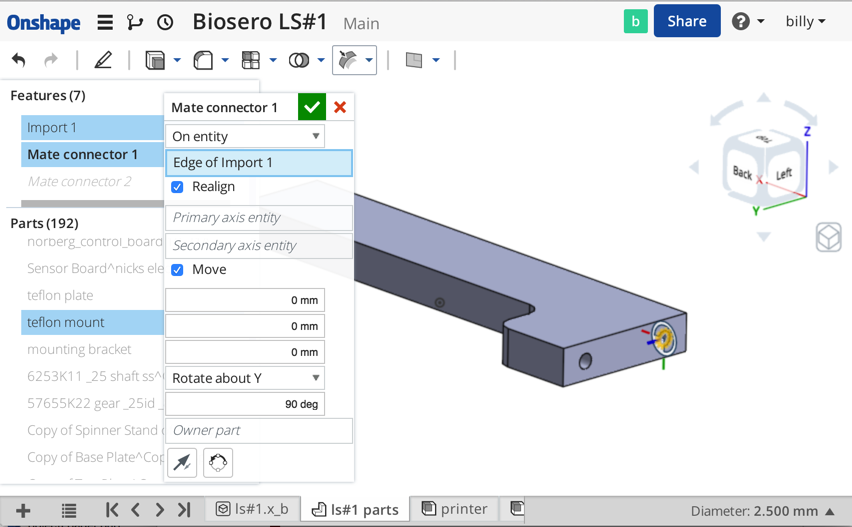Image resolution: width=852 pixels, height=527 pixels.
Task: Click the 90 deg rotation field
Action: coord(245,404)
